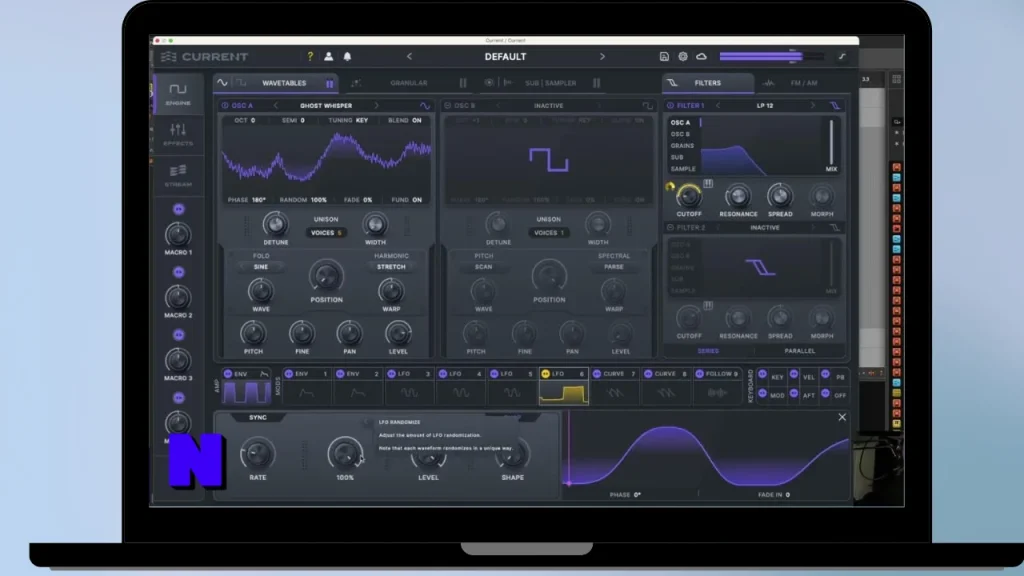
Task: Open the Harmonic Stretch mode selector
Action: [391, 267]
